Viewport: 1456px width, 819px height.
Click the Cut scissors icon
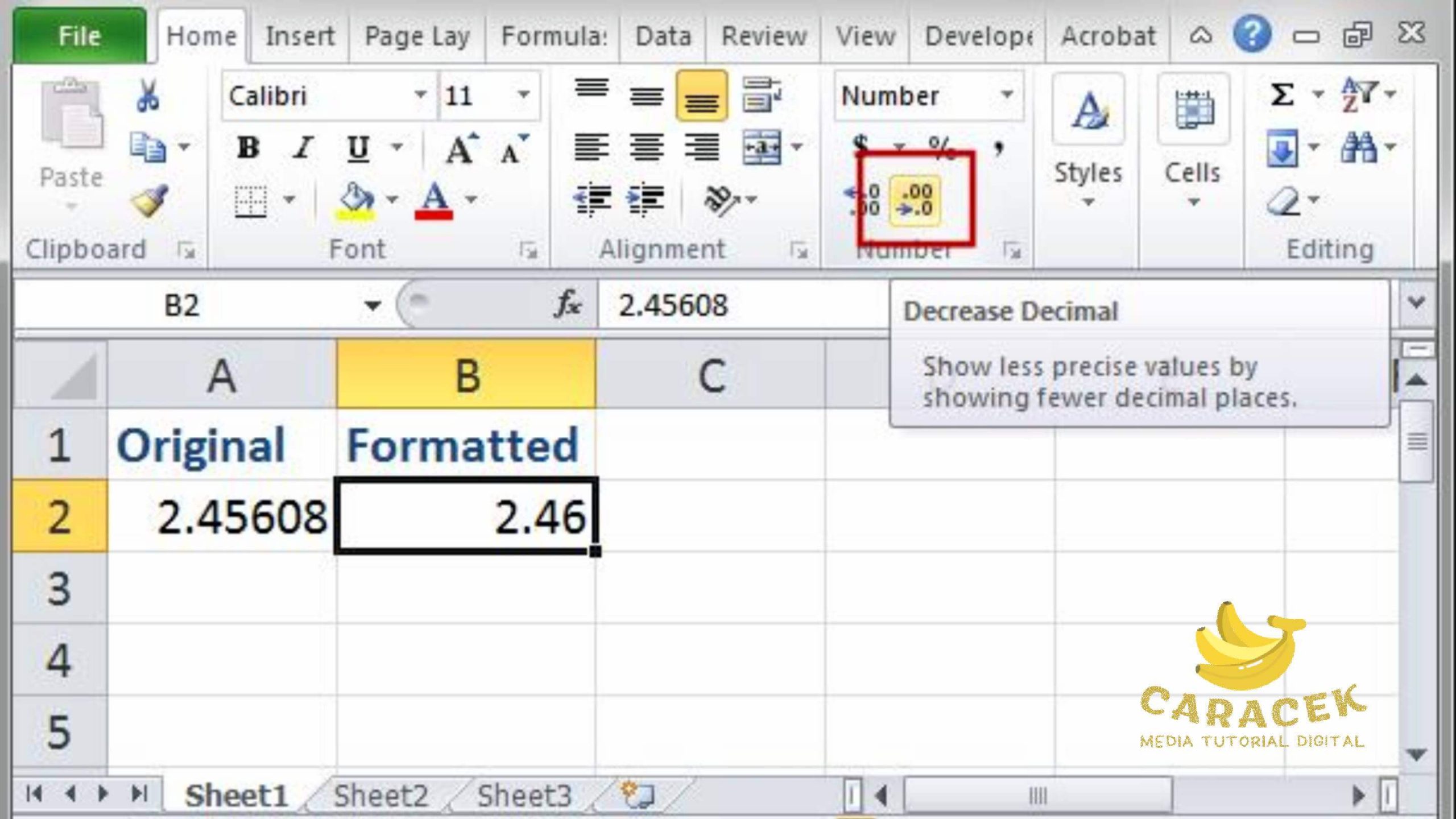[x=147, y=96]
